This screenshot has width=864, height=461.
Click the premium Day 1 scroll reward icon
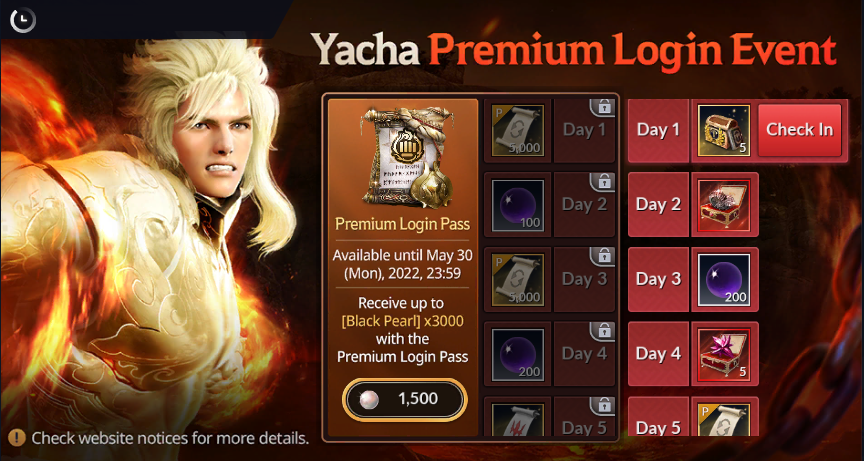(x=517, y=130)
